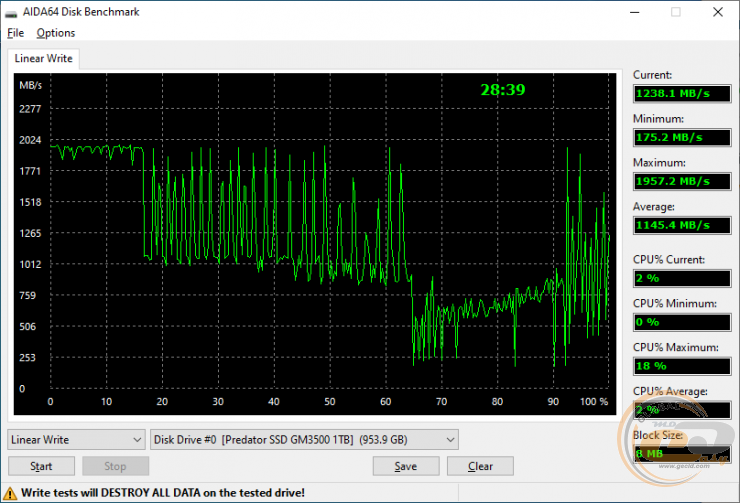The width and height of the screenshot is (740, 503).
Task: Click the warning triangle icon in status bar
Action: click(10, 494)
